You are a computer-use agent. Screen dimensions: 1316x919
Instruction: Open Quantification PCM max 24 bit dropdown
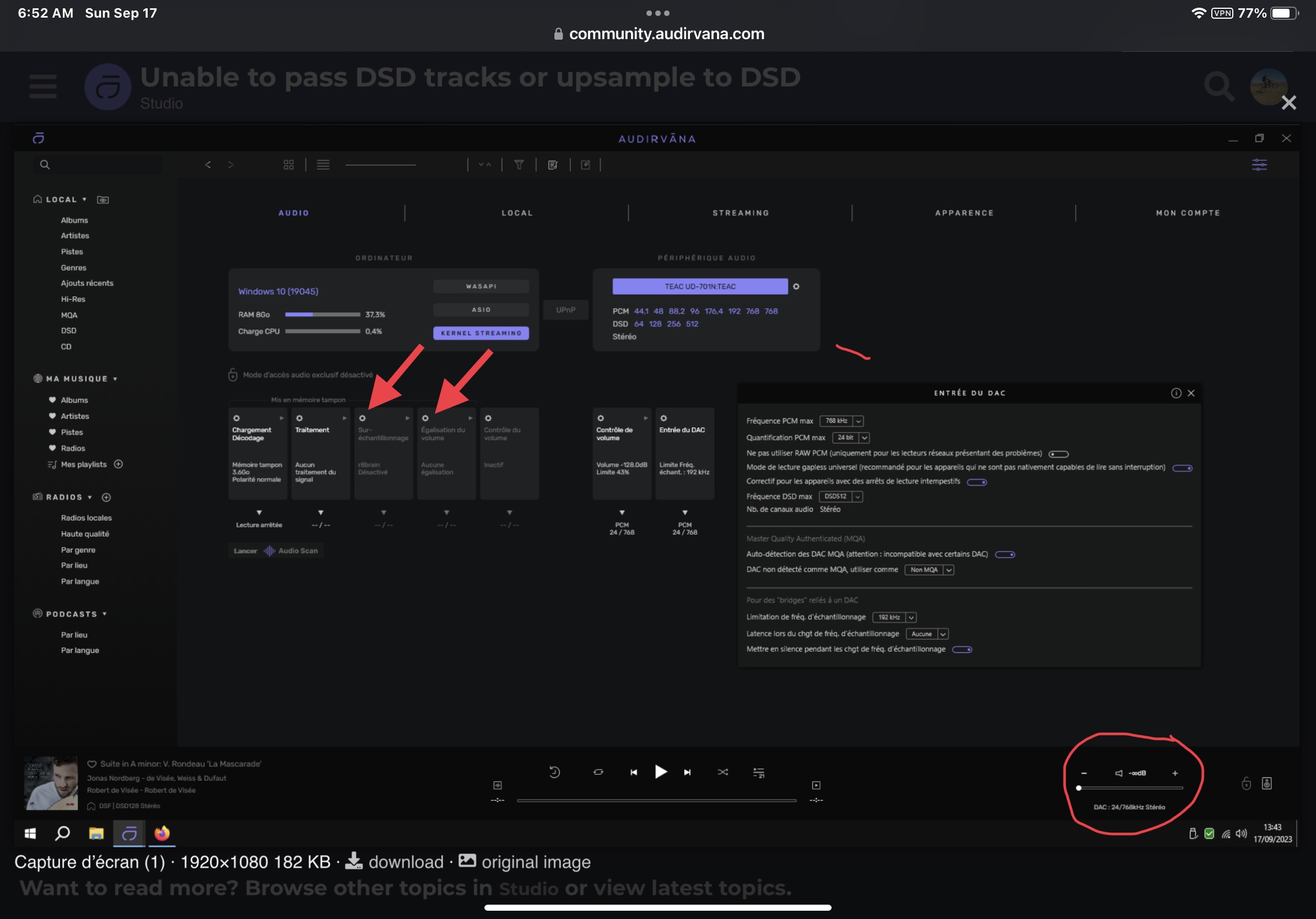pyautogui.click(x=850, y=437)
